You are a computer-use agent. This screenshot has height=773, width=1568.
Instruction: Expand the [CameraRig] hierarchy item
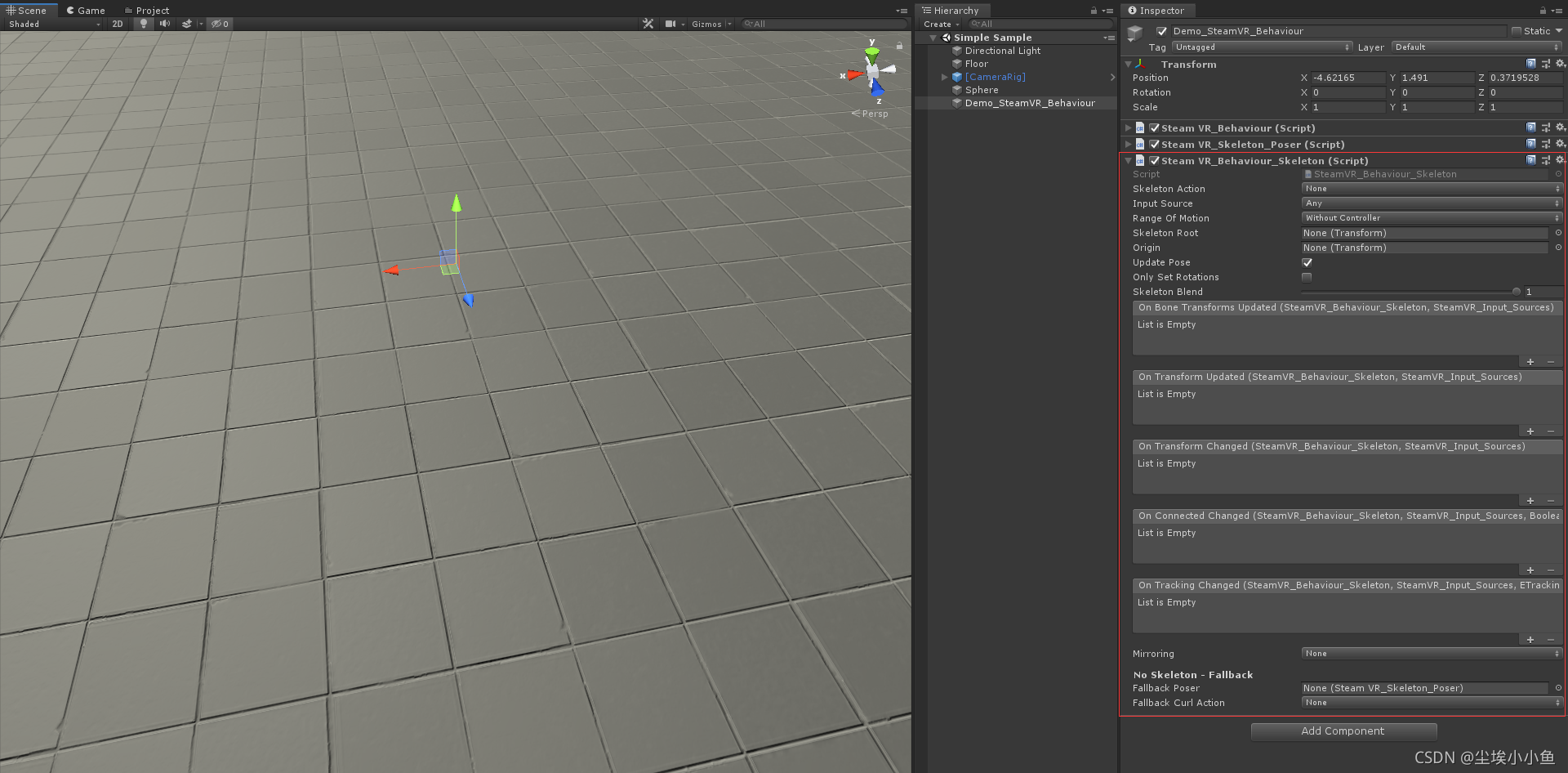click(x=945, y=77)
